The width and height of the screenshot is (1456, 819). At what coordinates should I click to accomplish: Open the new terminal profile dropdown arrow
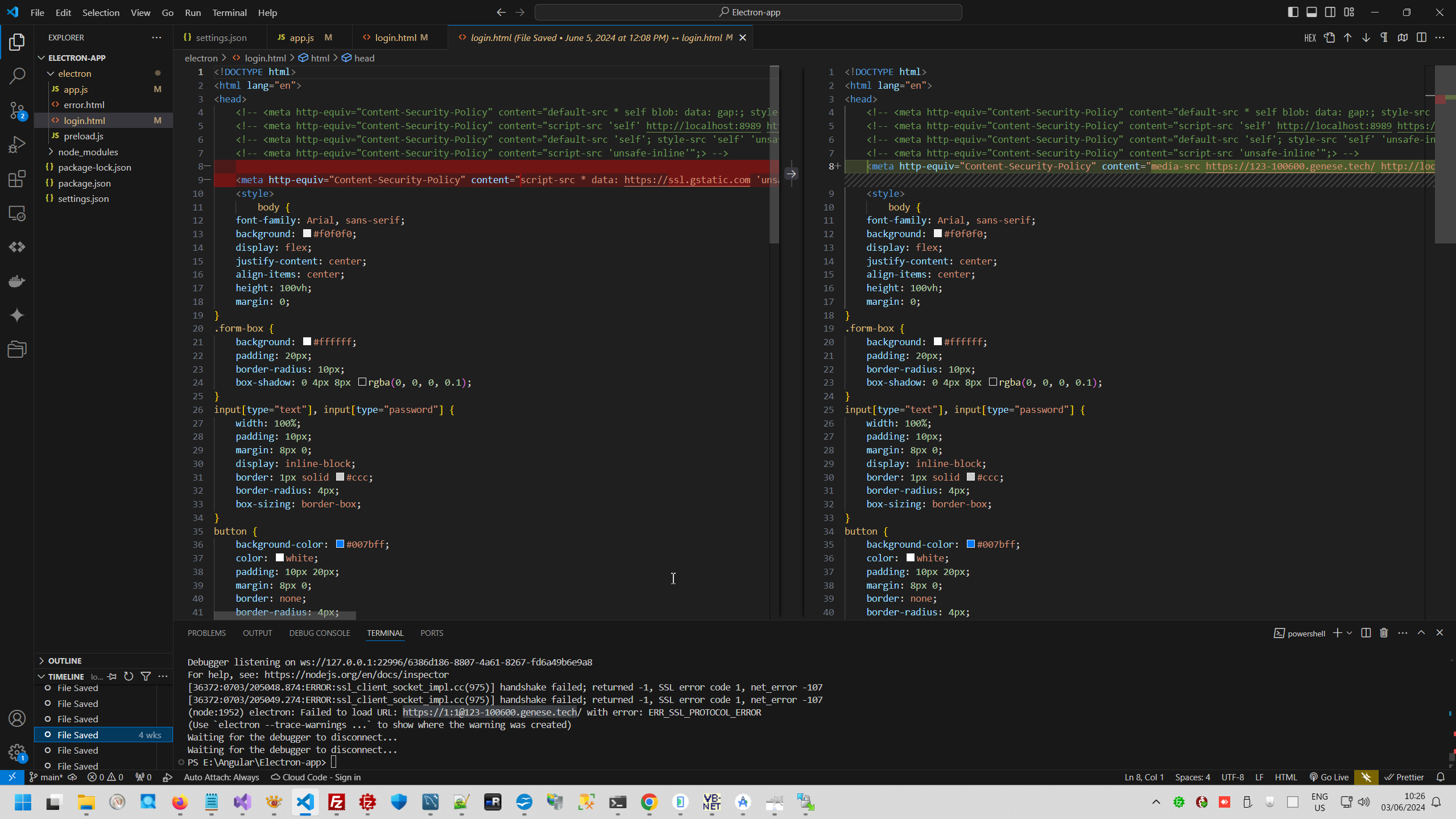[1349, 633]
